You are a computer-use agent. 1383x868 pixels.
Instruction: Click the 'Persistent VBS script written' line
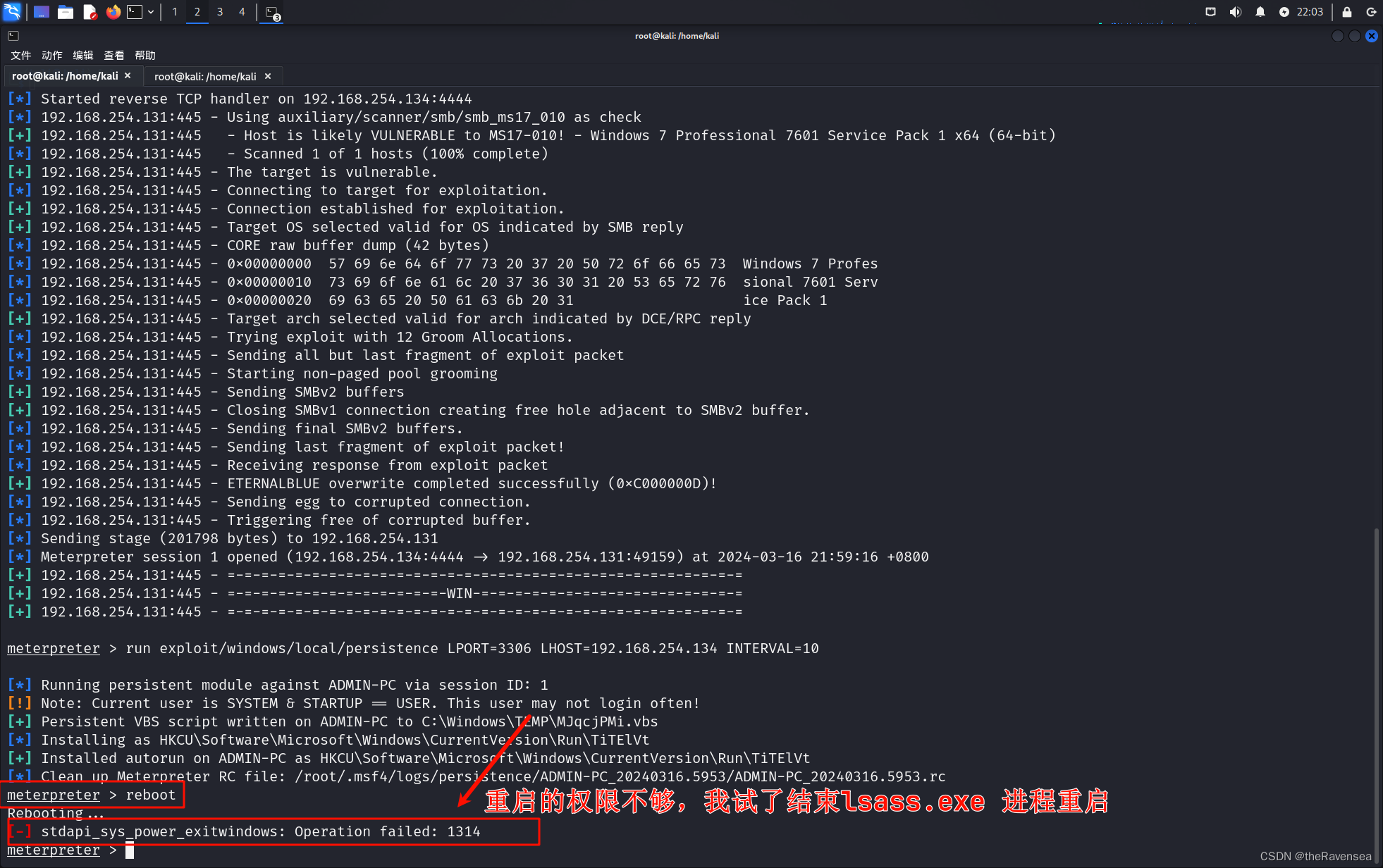333,721
